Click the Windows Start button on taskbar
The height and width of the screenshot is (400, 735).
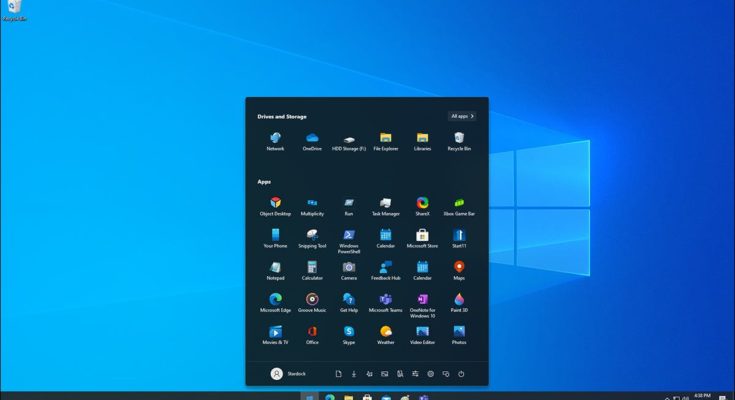tap(310, 397)
